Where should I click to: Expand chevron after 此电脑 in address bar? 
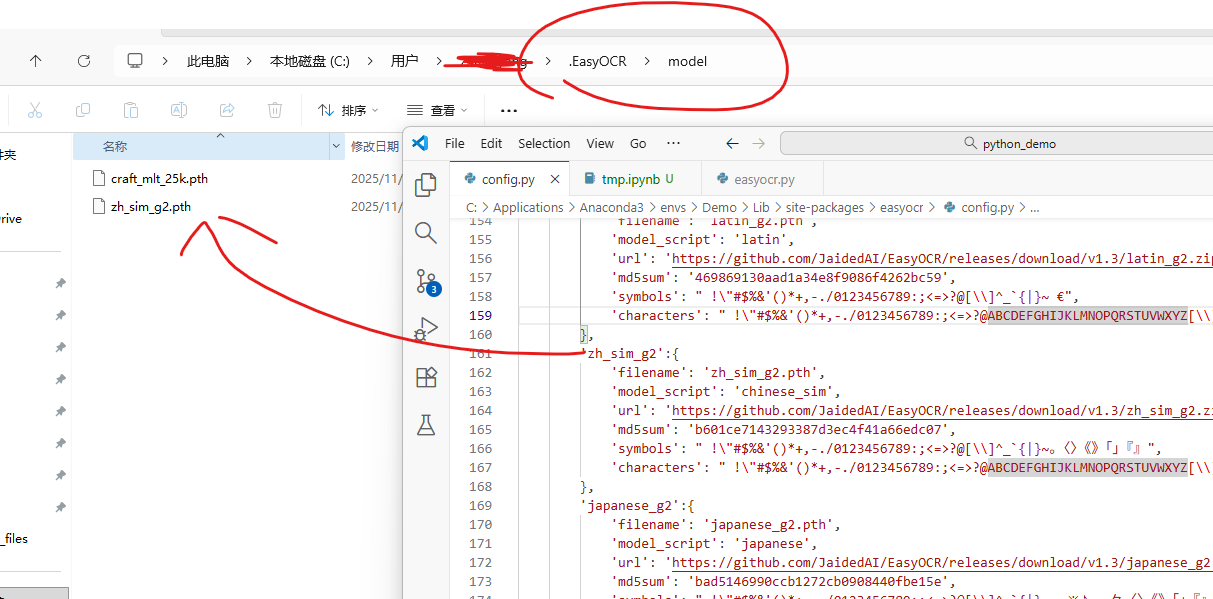click(x=249, y=61)
